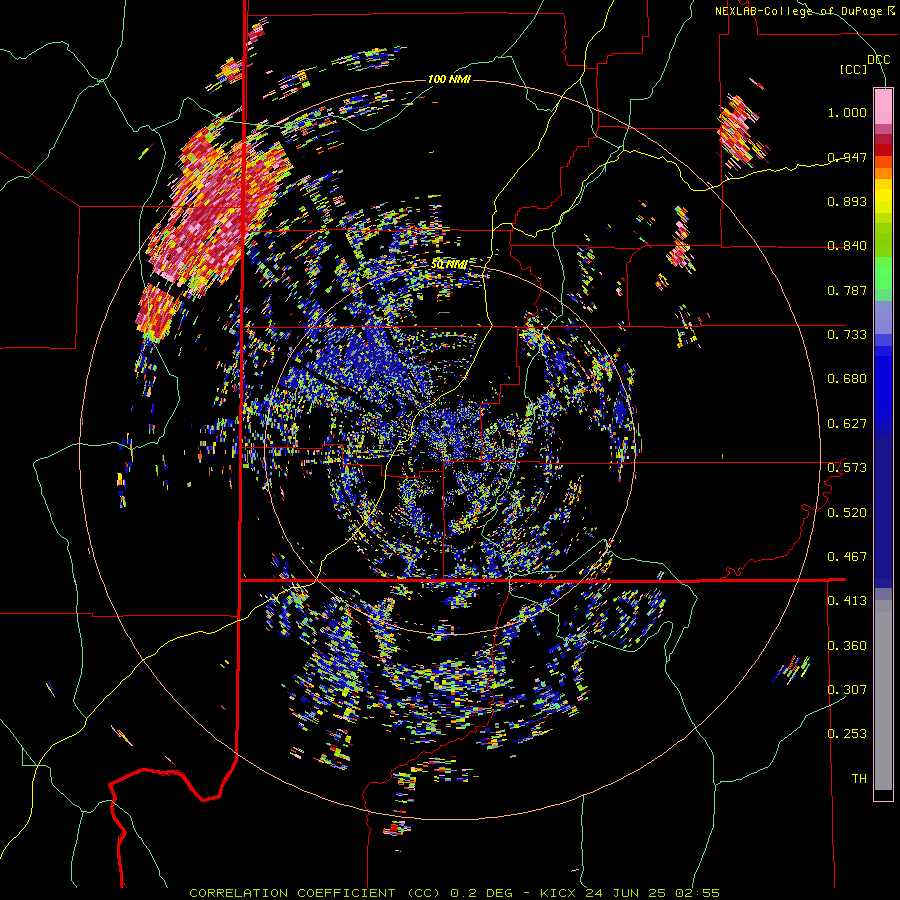Click the 50 NMI range ring label
This screenshot has height=900, width=900.
click(x=449, y=264)
